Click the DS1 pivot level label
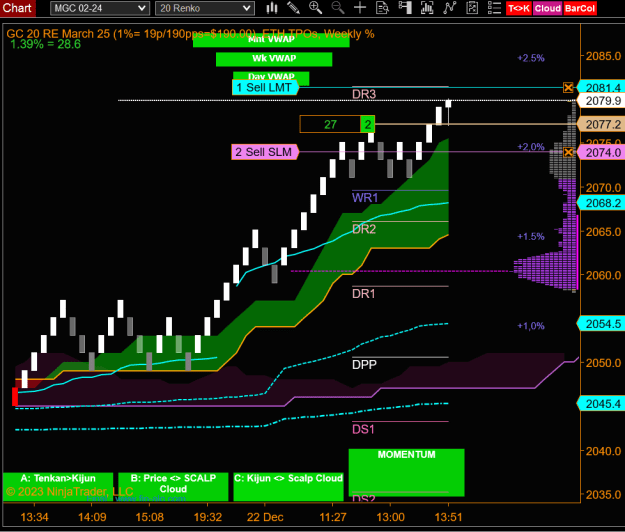The width and height of the screenshot is (625, 532). [363, 430]
